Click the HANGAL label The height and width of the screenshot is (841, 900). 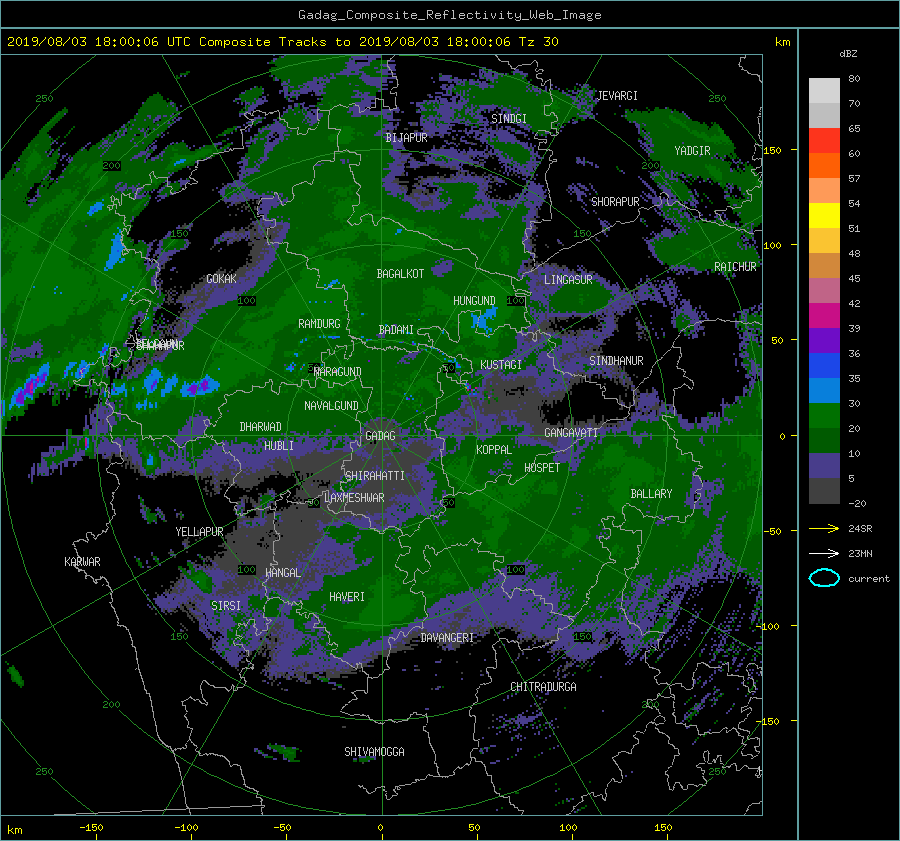283,573
